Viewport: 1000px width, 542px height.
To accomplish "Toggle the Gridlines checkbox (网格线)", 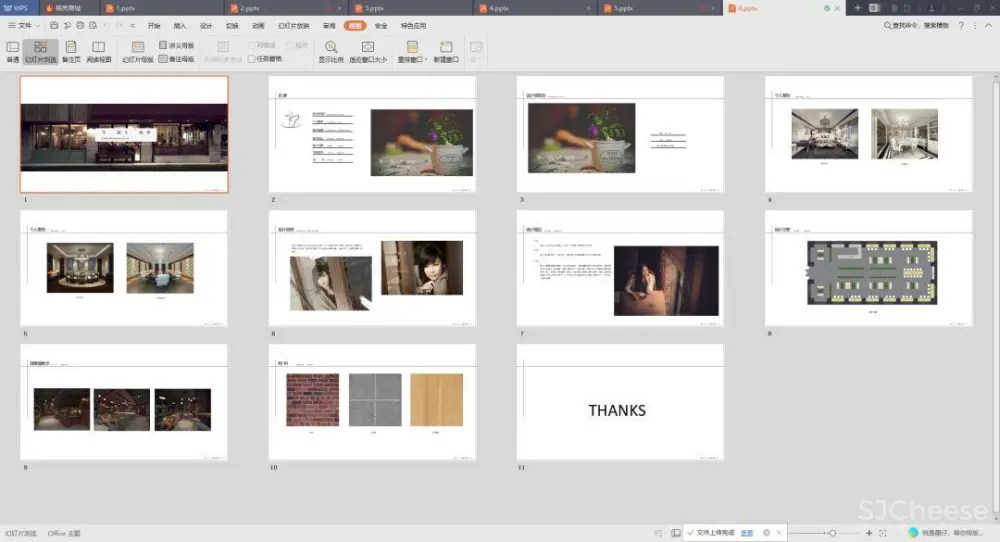I will pyautogui.click(x=252, y=46).
